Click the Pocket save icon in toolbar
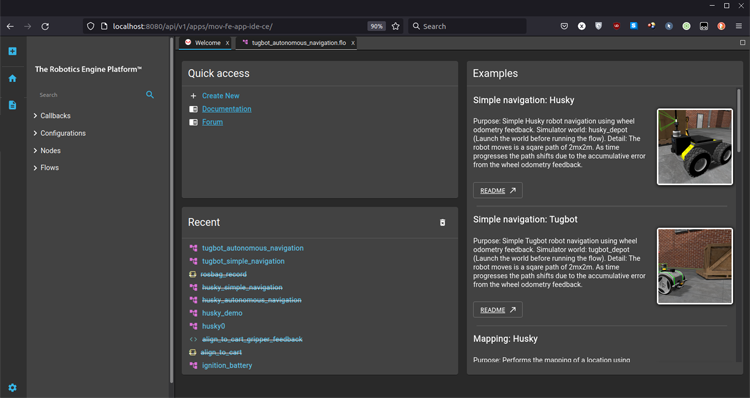Viewport: 750px width, 398px height. pyautogui.click(x=564, y=26)
